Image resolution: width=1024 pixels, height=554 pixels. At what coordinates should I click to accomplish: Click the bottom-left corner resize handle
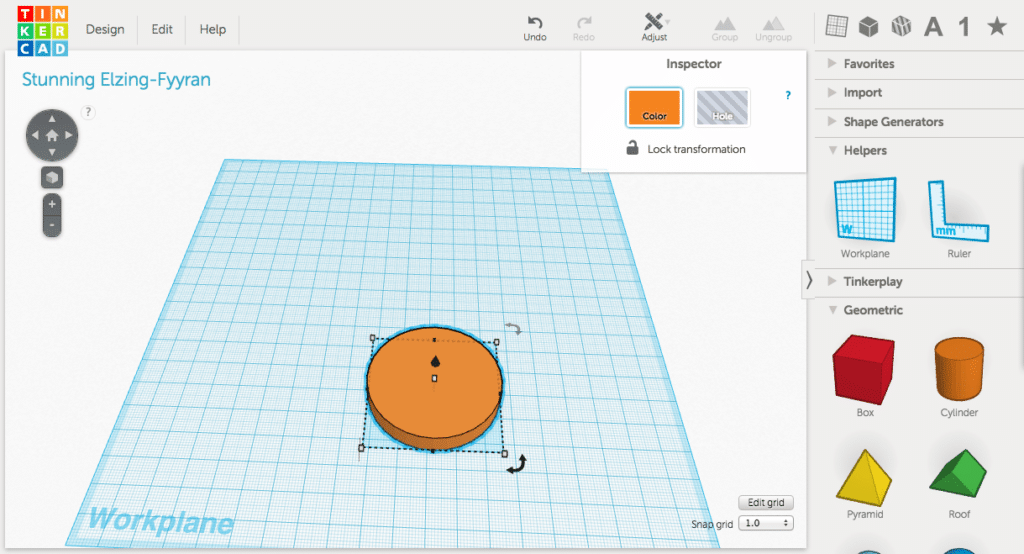(361, 448)
